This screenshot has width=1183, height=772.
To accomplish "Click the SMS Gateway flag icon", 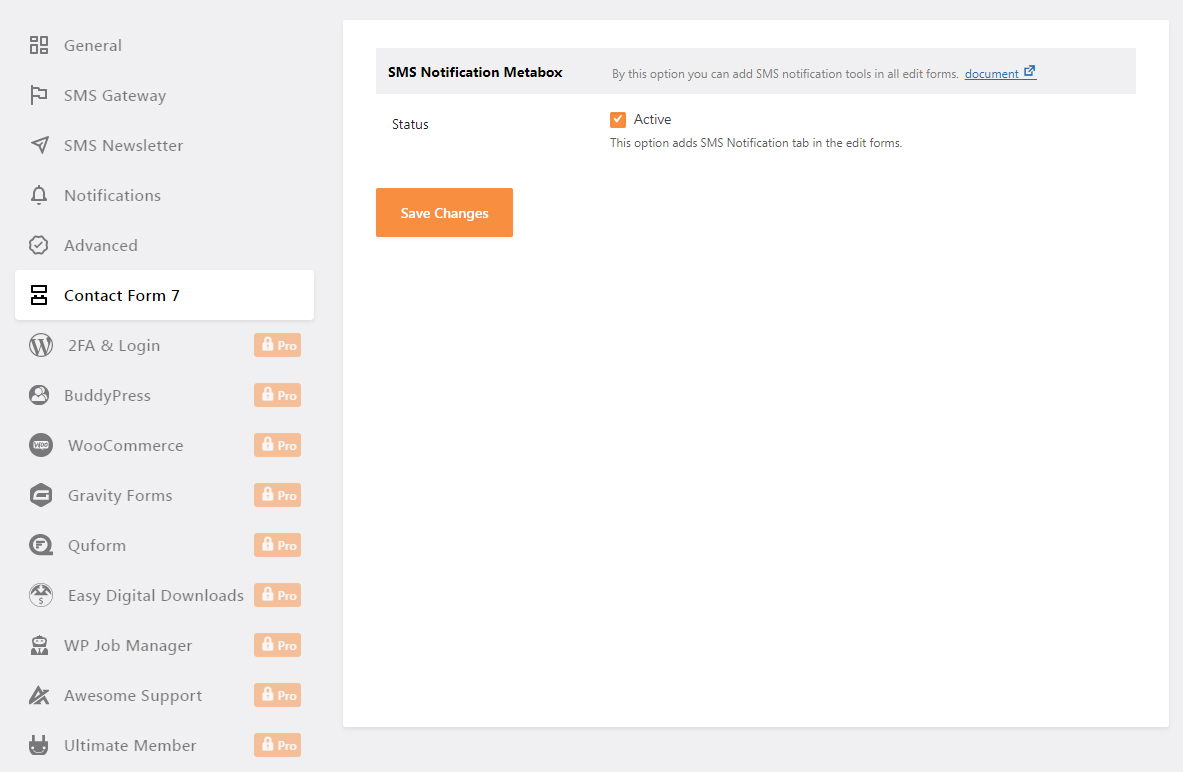I will click(x=39, y=95).
